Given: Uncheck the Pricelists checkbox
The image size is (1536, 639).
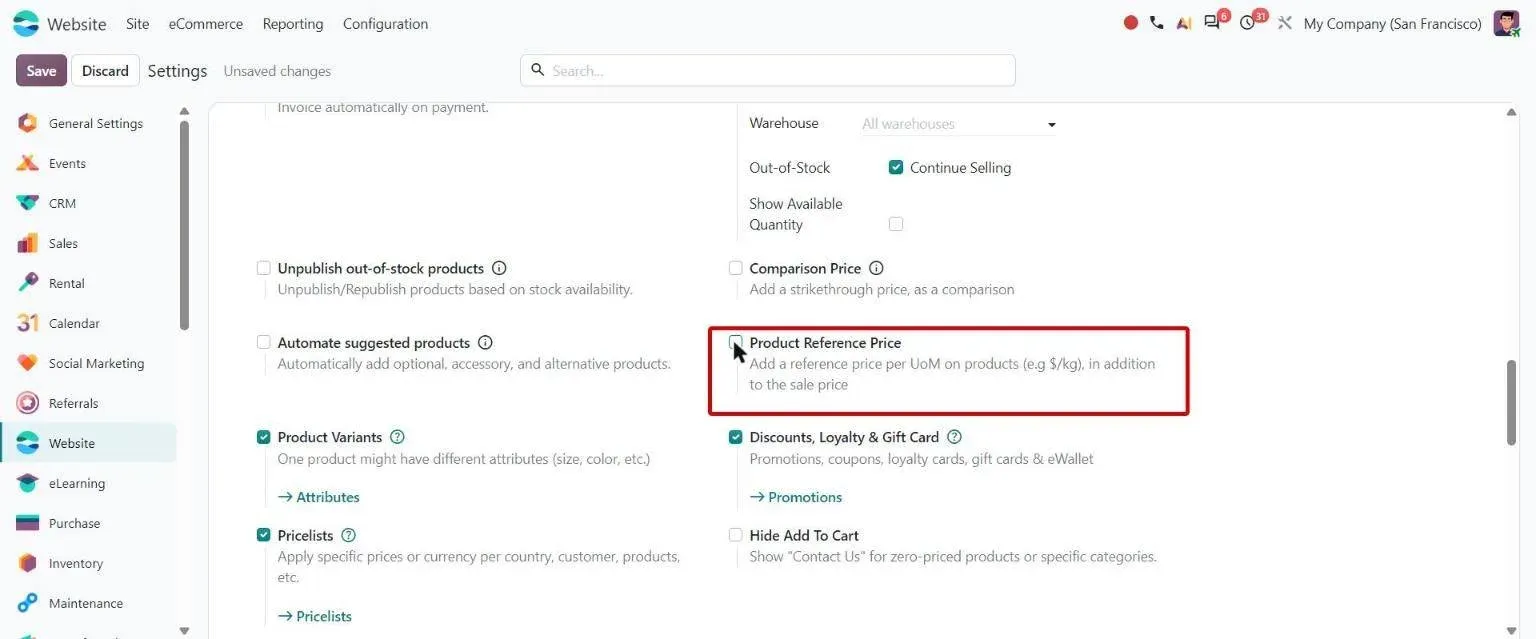Looking at the screenshot, I should pyautogui.click(x=264, y=535).
